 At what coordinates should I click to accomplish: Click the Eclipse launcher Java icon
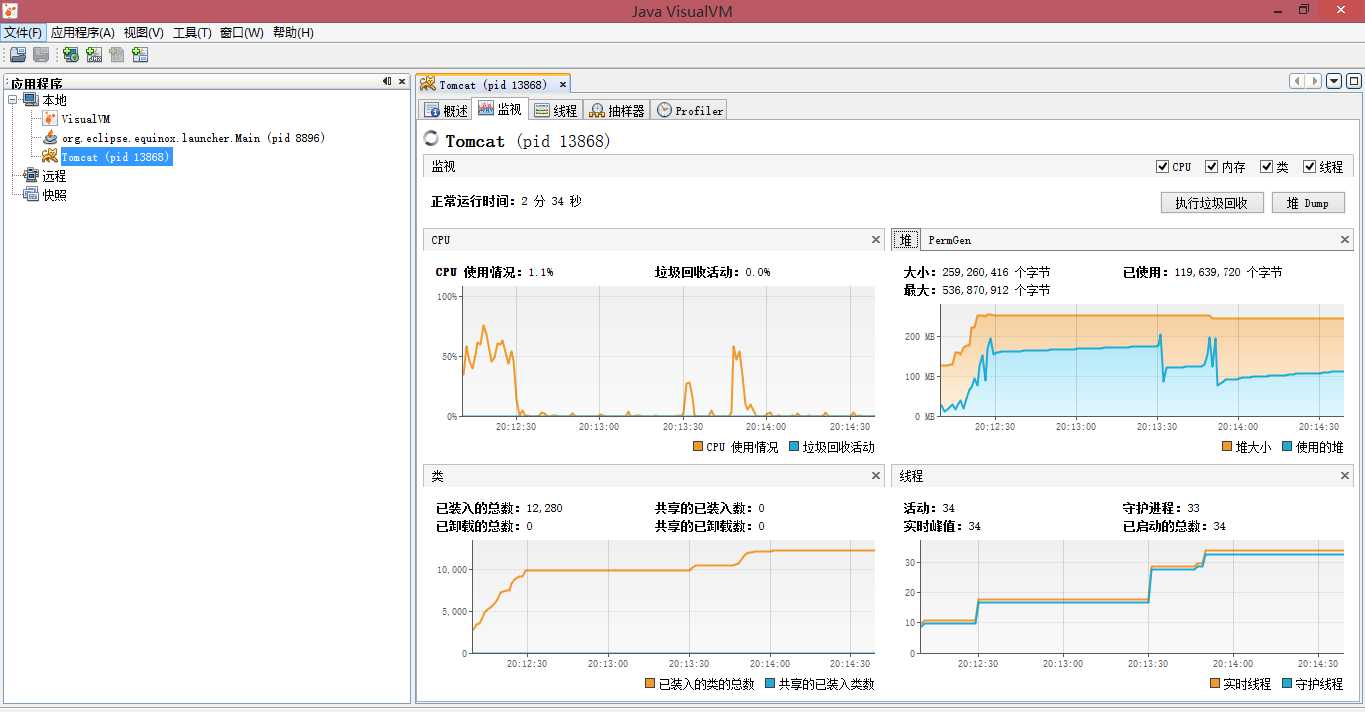tap(50, 138)
